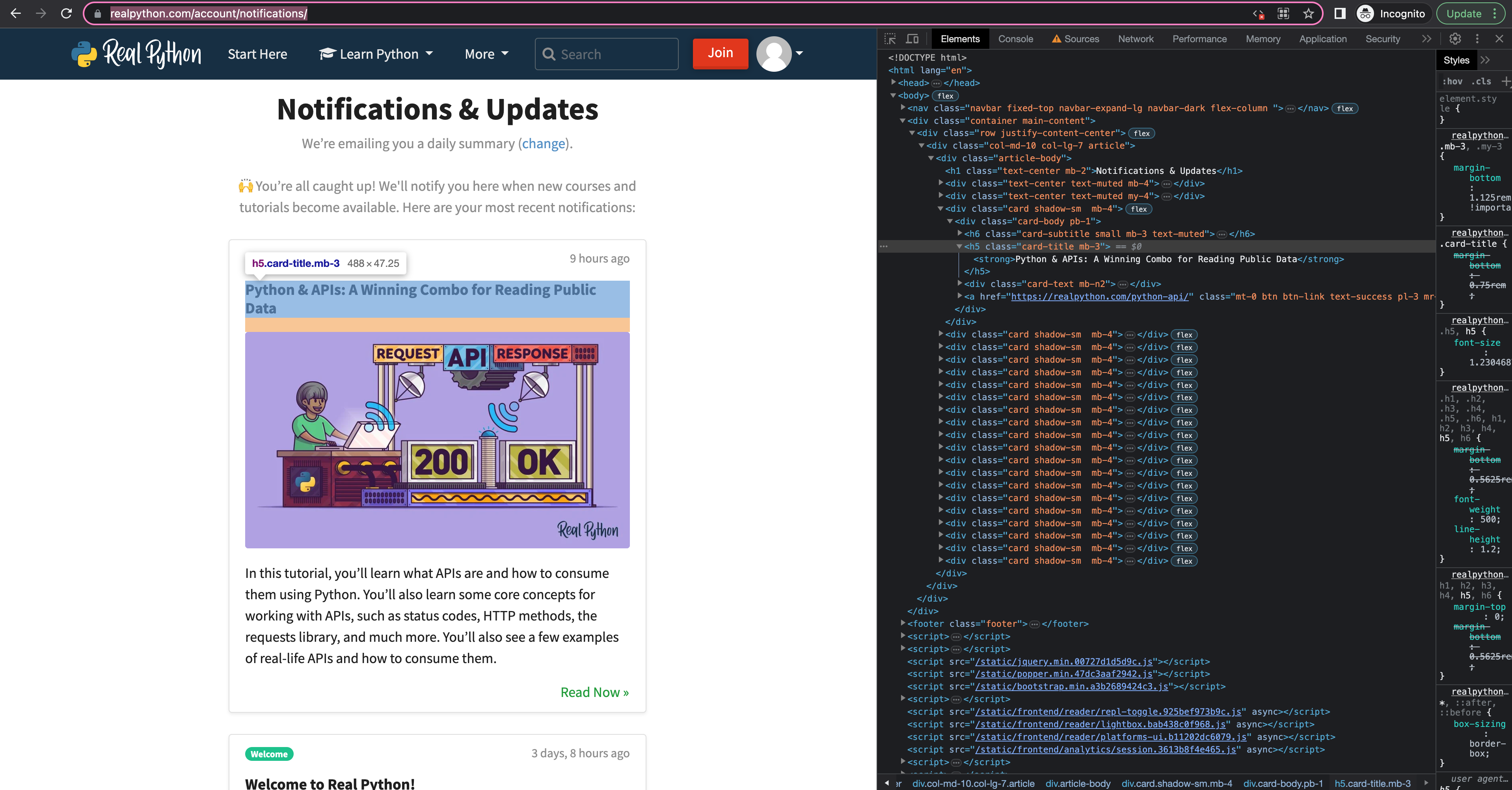Image resolution: width=1512 pixels, height=790 pixels.
Task: Show more Styles pane tabs chevron
Action: (1485, 60)
